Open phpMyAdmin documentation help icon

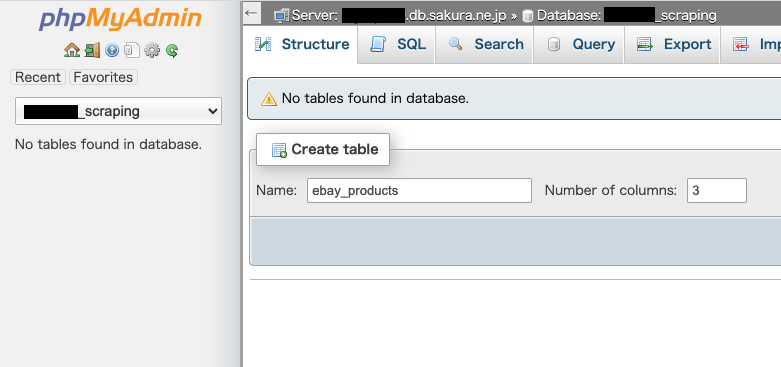coord(112,50)
